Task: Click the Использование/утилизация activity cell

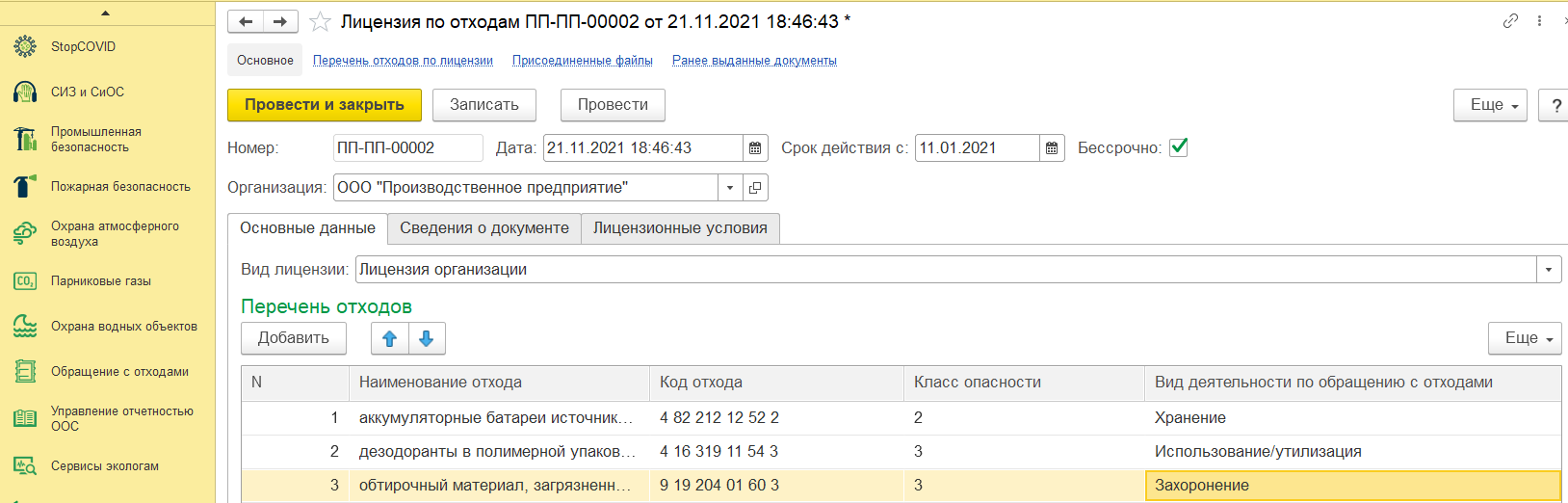Action: tap(1352, 452)
